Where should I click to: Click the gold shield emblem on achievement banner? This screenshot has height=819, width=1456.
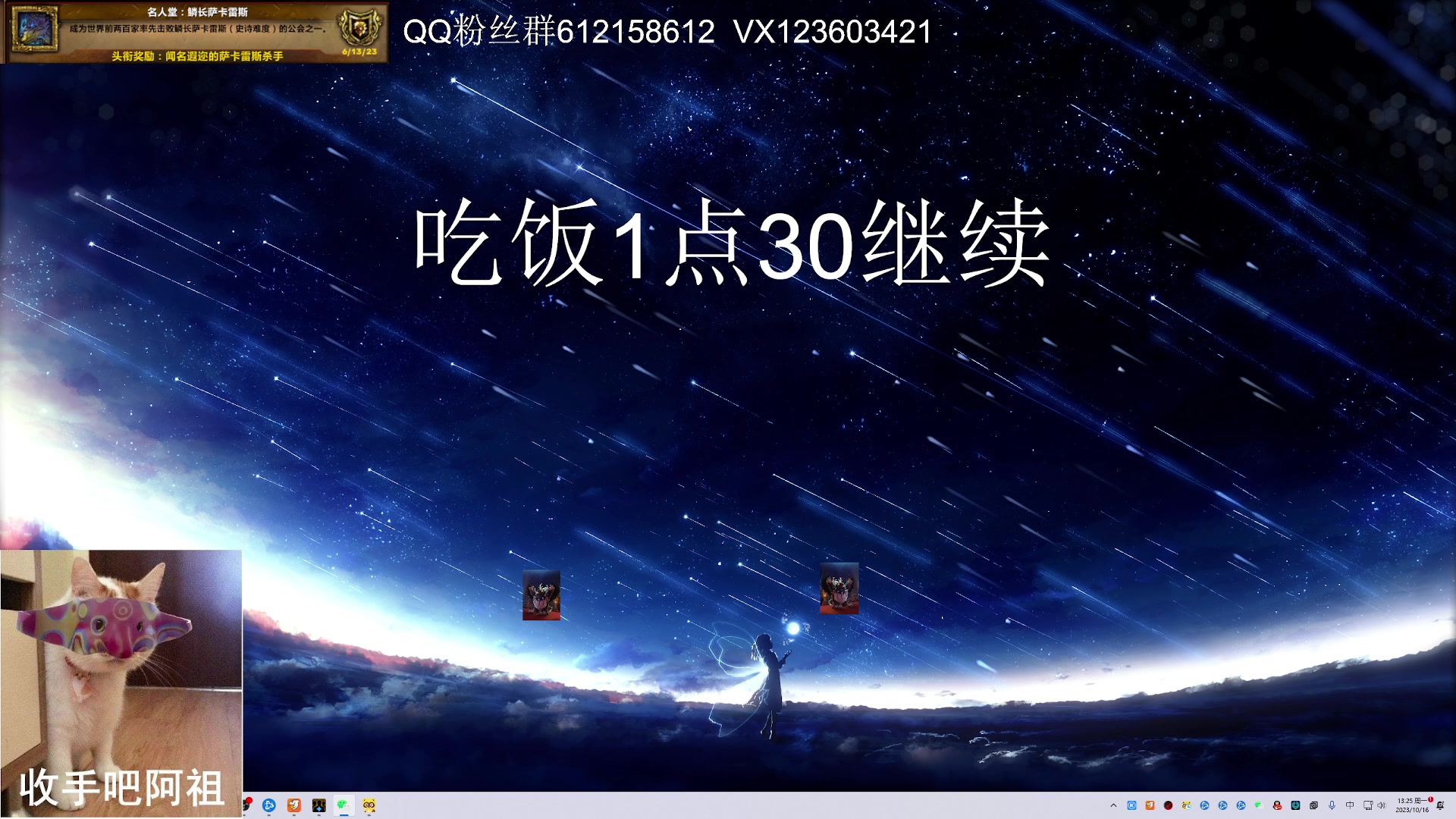point(359,27)
